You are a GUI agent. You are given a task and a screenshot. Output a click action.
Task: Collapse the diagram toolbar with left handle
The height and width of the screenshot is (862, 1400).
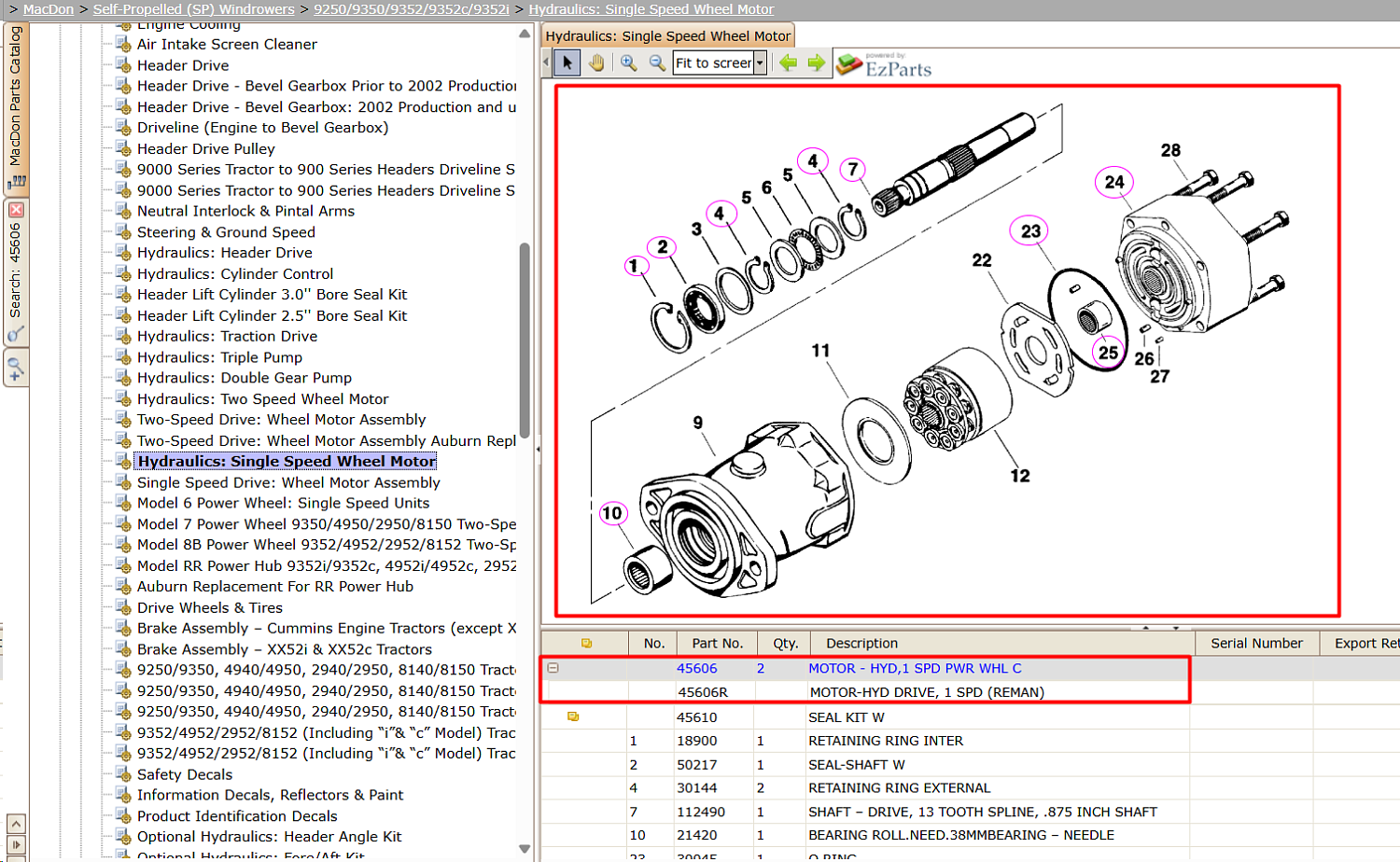[x=547, y=63]
